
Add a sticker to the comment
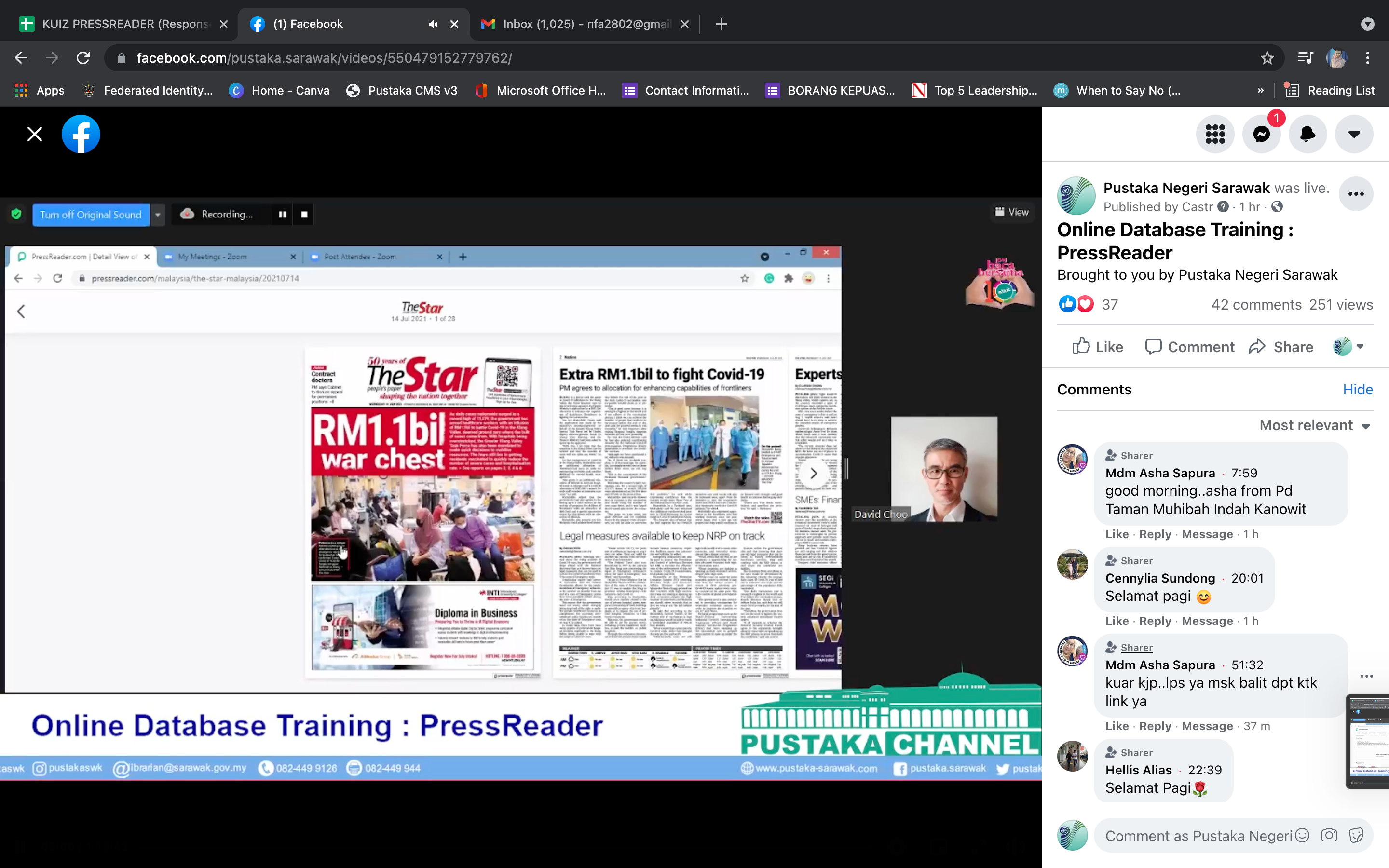[1356, 835]
